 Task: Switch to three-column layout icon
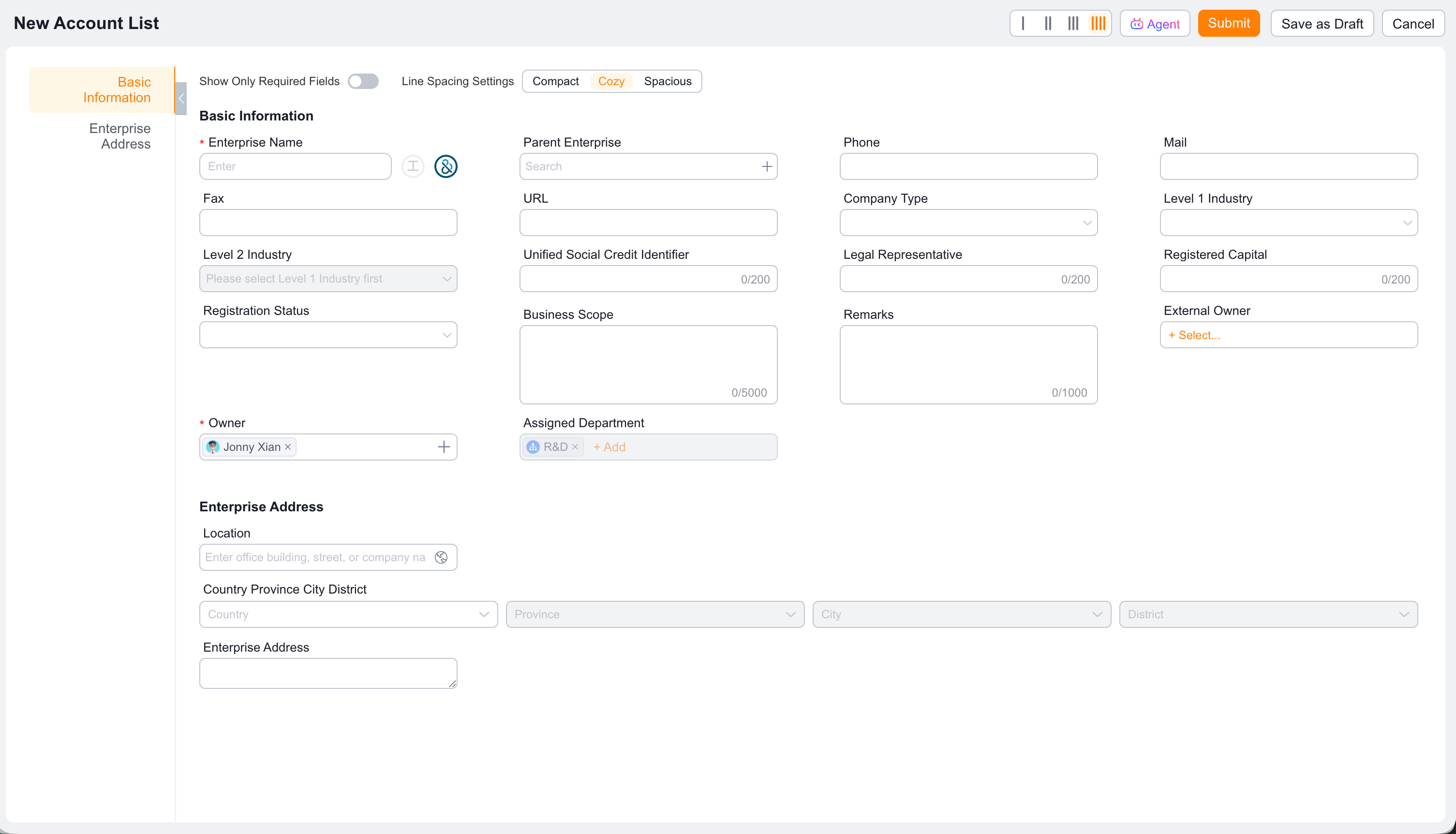[x=1073, y=24]
